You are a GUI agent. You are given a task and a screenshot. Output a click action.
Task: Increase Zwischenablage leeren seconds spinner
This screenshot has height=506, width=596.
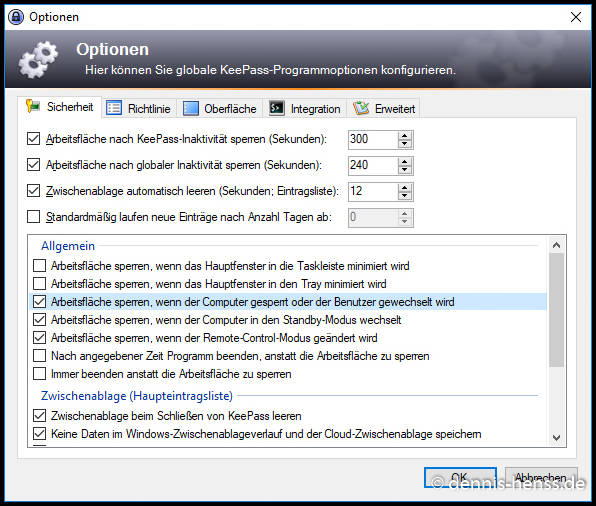(404, 187)
